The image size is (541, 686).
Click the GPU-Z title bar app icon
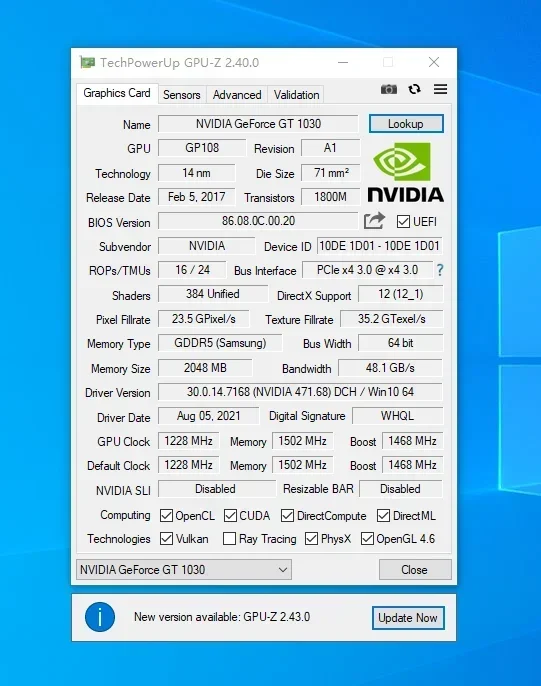point(87,63)
